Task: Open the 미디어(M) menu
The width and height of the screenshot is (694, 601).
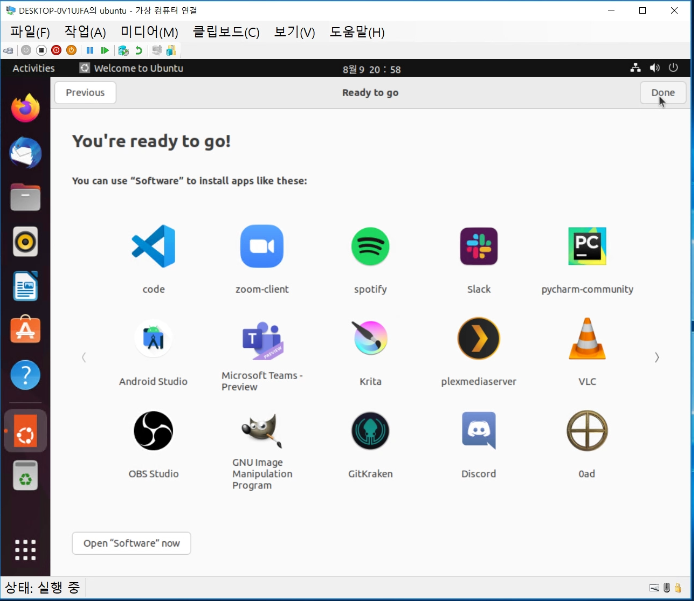Action: click(x=150, y=32)
